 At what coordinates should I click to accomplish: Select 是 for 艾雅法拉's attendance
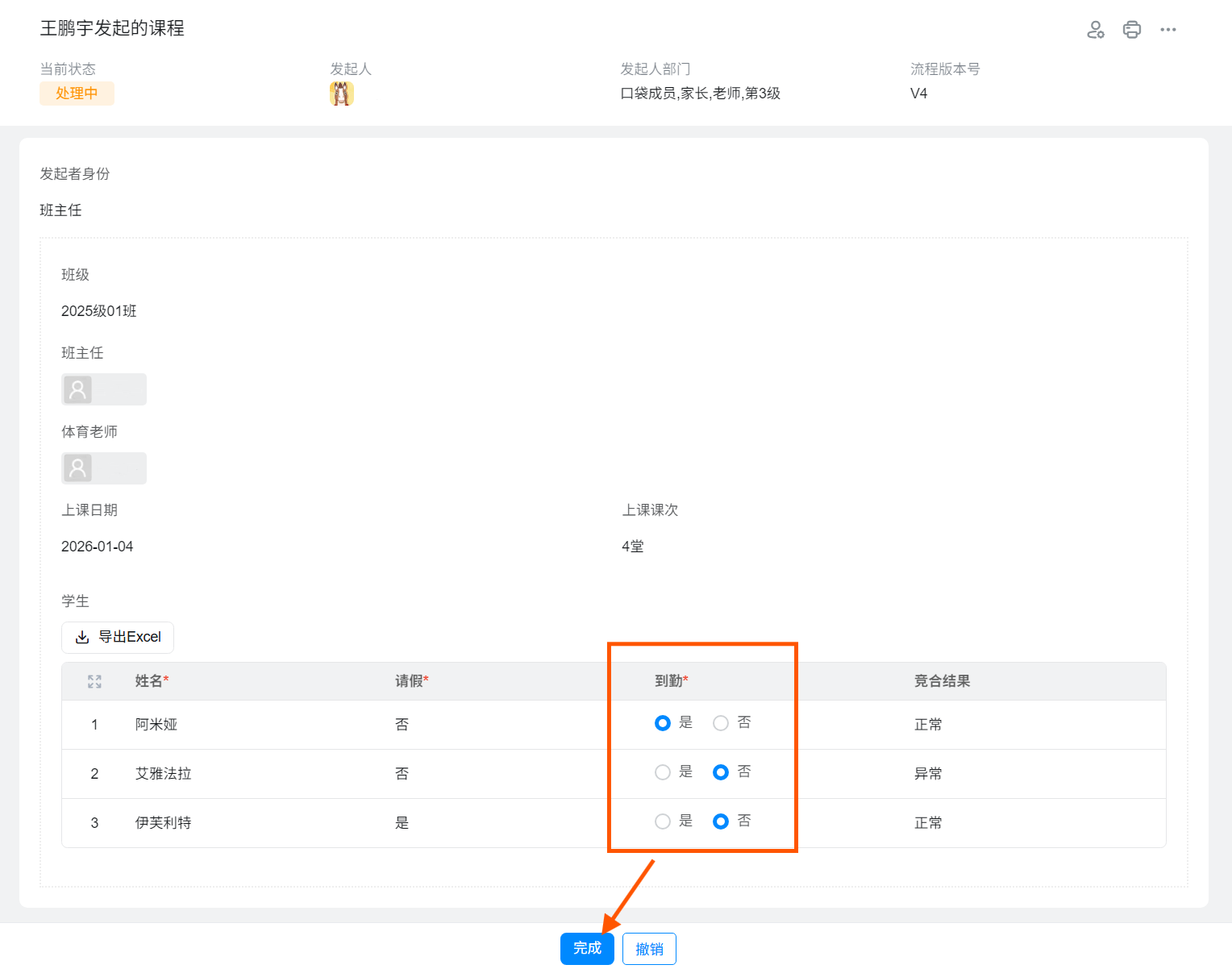click(663, 772)
